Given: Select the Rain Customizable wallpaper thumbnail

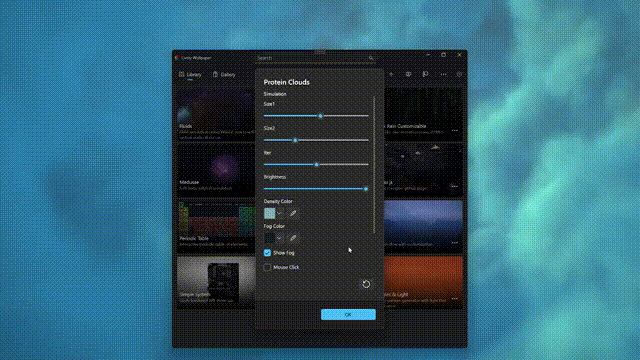Looking at the screenshot, I should [x=424, y=114].
